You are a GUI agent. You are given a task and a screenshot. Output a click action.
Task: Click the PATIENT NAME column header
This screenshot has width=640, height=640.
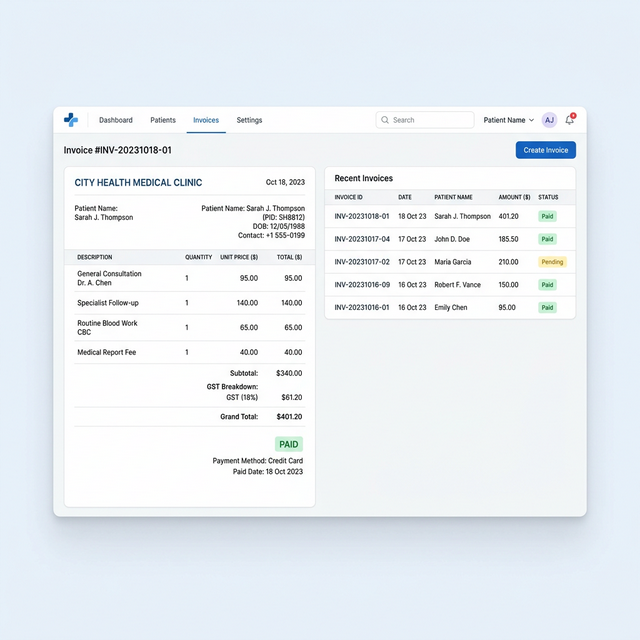click(x=453, y=197)
